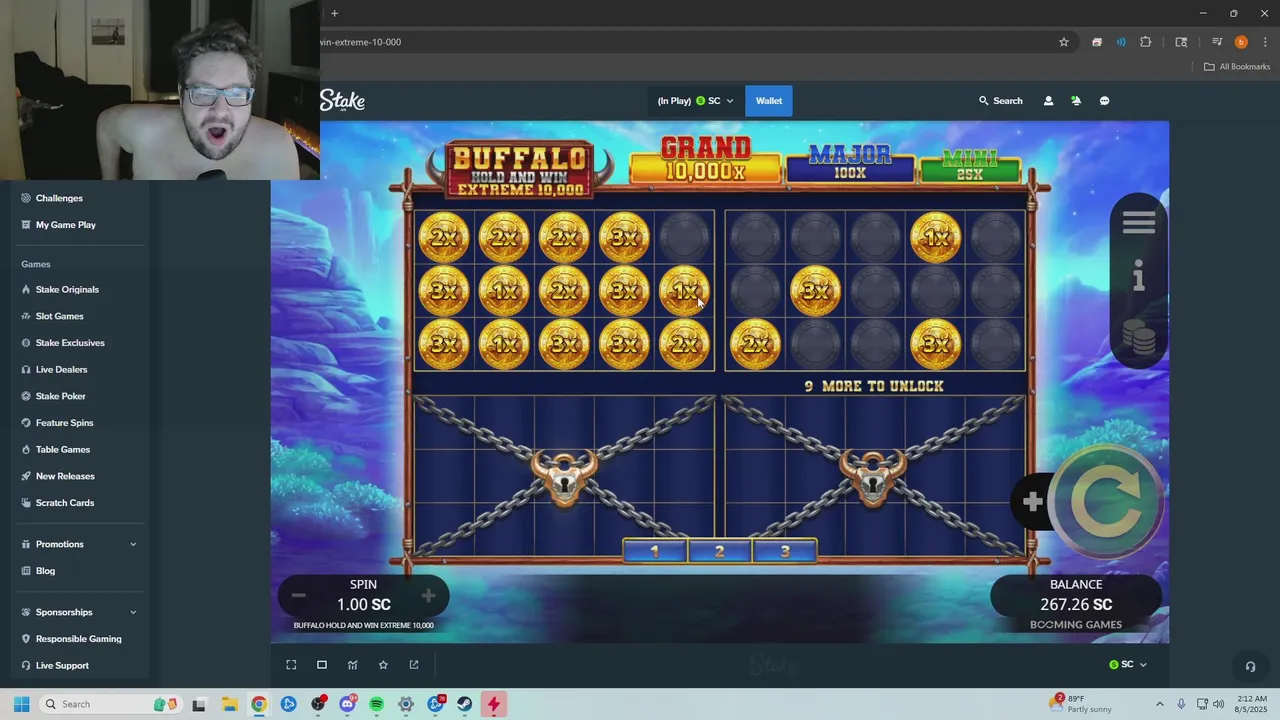Open Chrome extensions puzzle icon
Image resolution: width=1280 pixels, height=720 pixels.
[1146, 42]
